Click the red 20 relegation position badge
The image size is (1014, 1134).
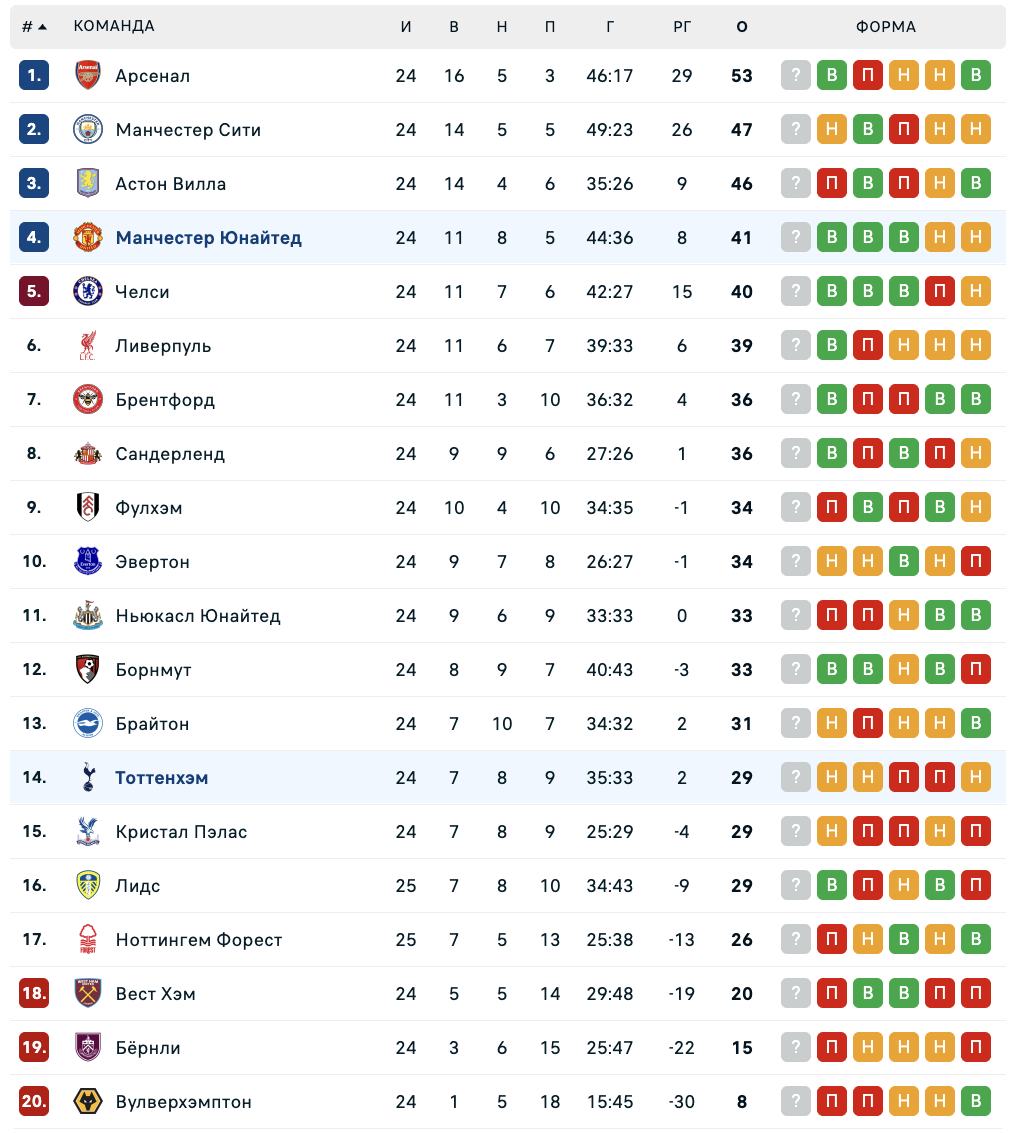tap(34, 1102)
